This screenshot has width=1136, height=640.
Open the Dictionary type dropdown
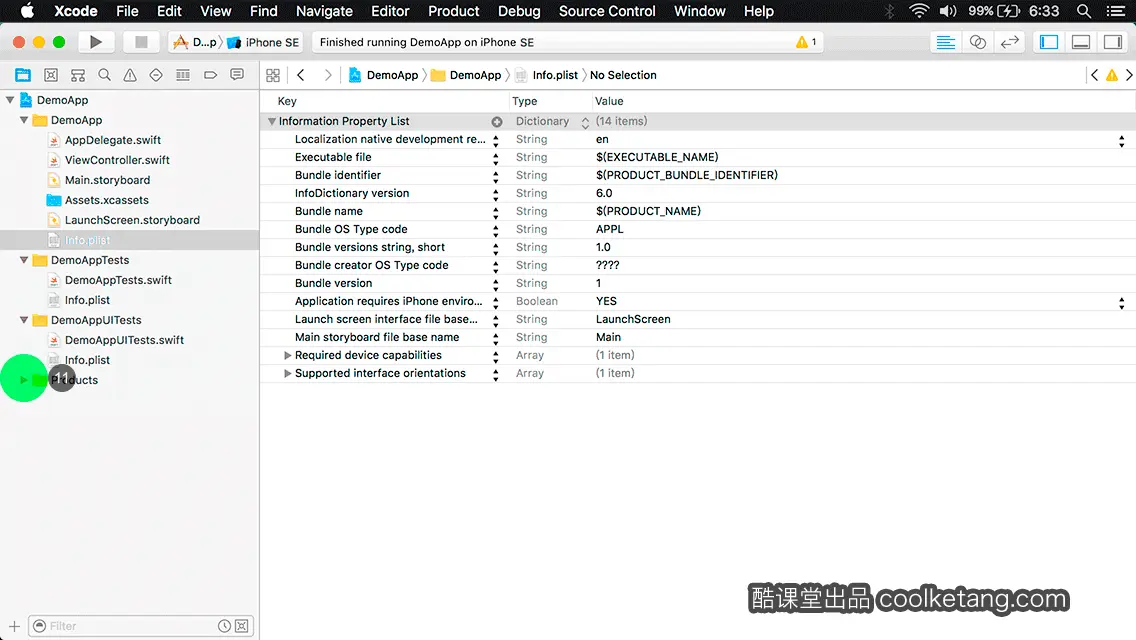click(x=585, y=123)
